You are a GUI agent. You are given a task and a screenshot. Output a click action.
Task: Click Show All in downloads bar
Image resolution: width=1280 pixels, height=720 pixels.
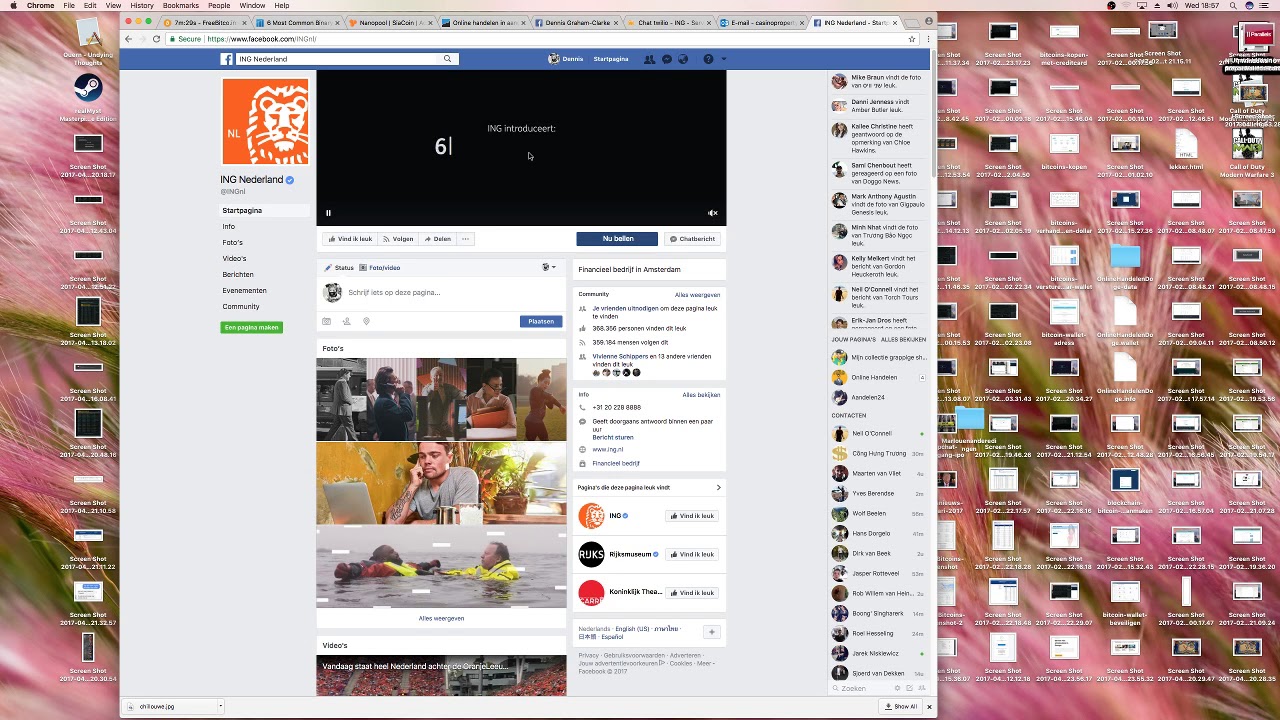pos(901,707)
